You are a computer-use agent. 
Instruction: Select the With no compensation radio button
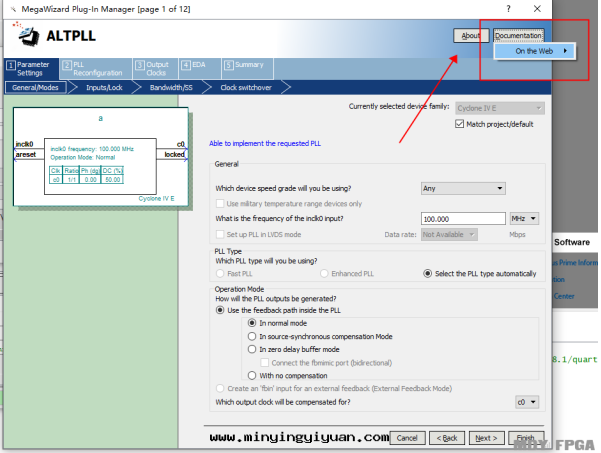[x=253, y=375]
